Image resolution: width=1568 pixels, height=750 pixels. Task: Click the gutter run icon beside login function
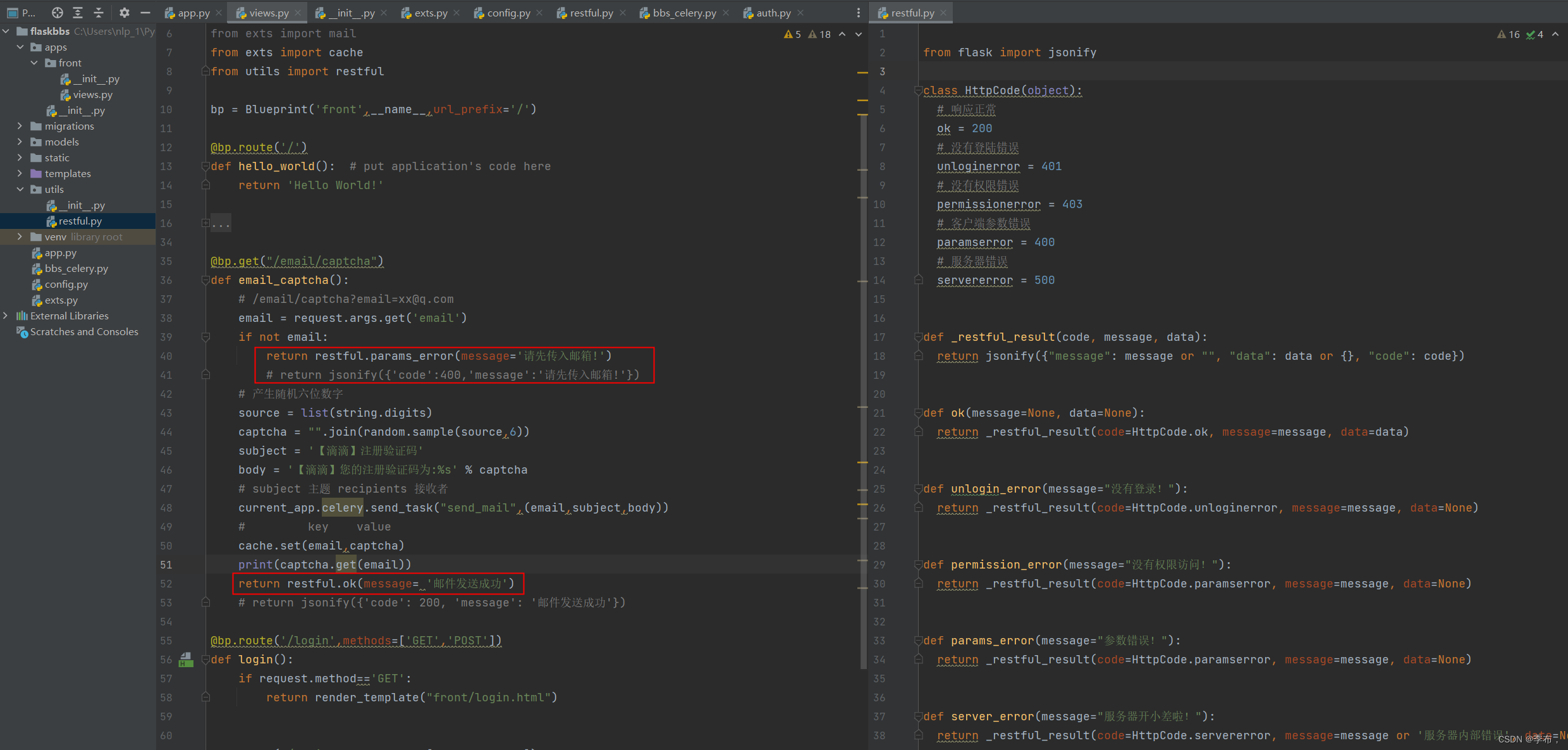[185, 660]
